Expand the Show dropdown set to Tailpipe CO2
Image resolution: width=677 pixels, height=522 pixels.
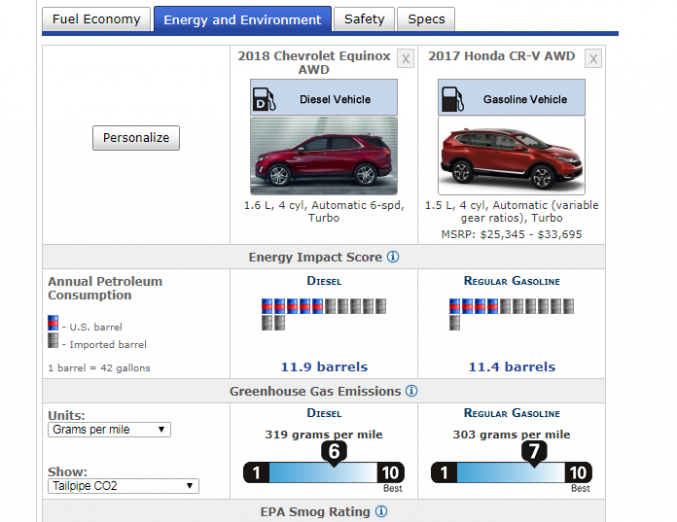(123, 486)
